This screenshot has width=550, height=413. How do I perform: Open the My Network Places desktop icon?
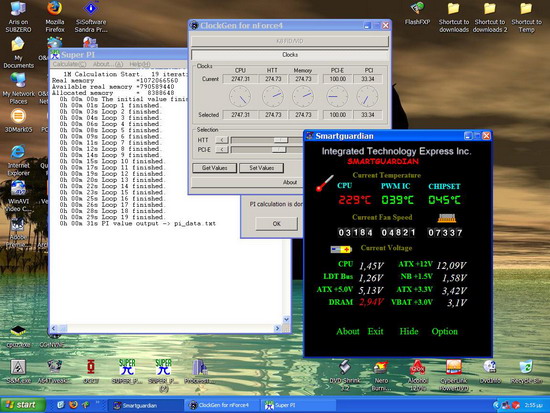pyautogui.click(x=18, y=88)
